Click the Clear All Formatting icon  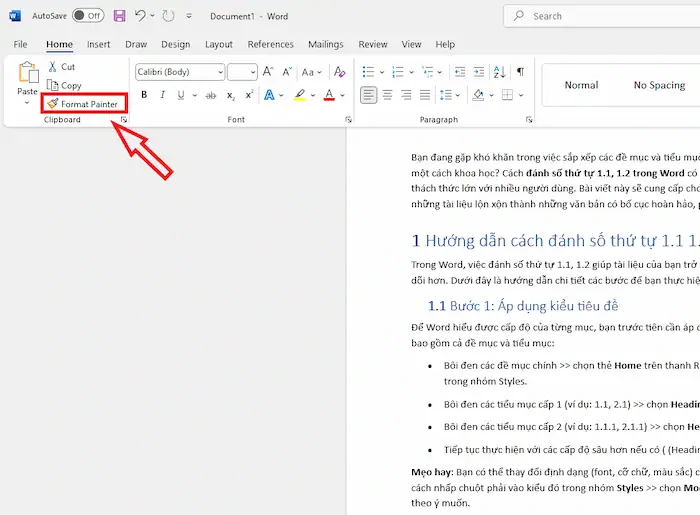(339, 72)
